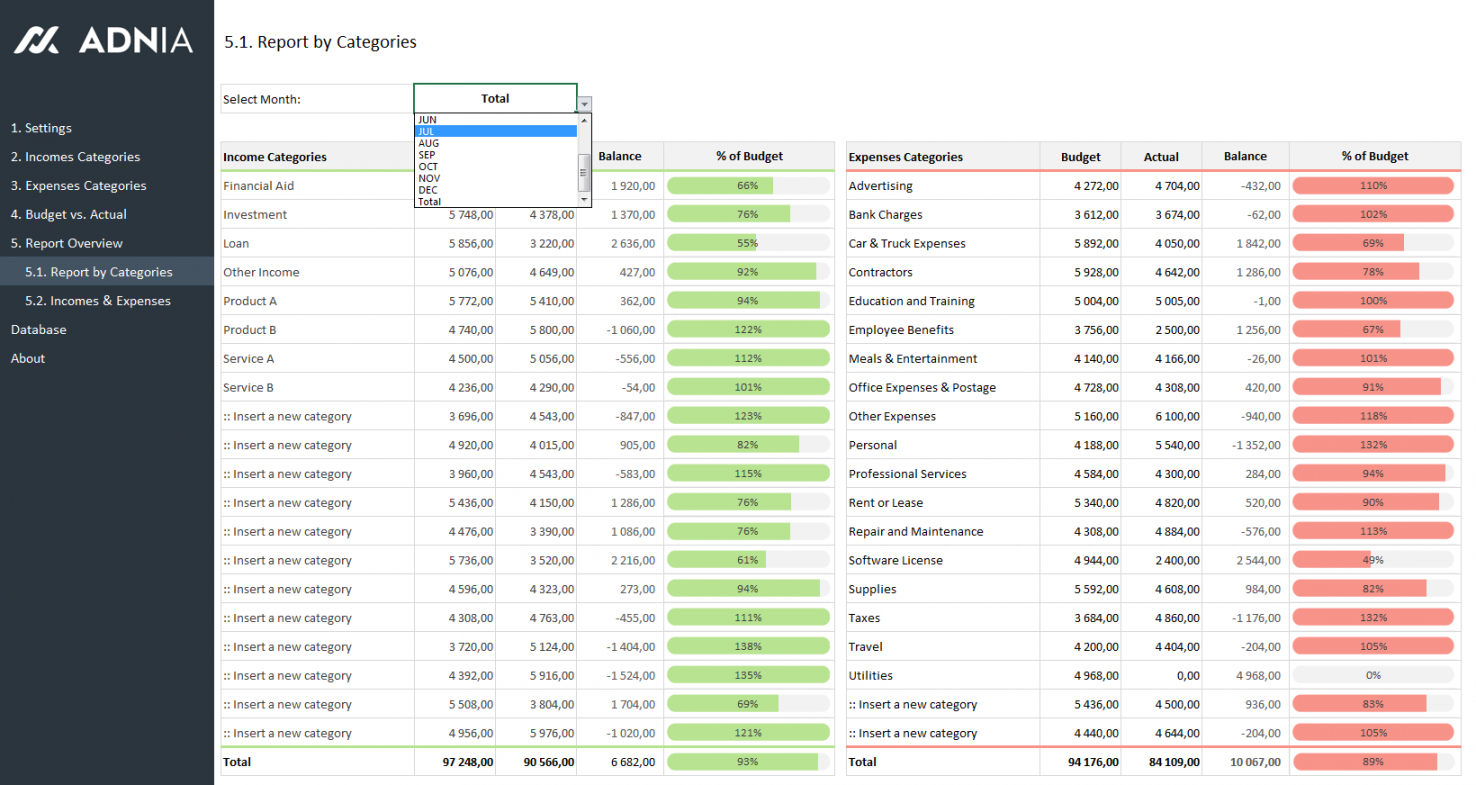Navigate to 3. Expenses Categories

coord(78,186)
